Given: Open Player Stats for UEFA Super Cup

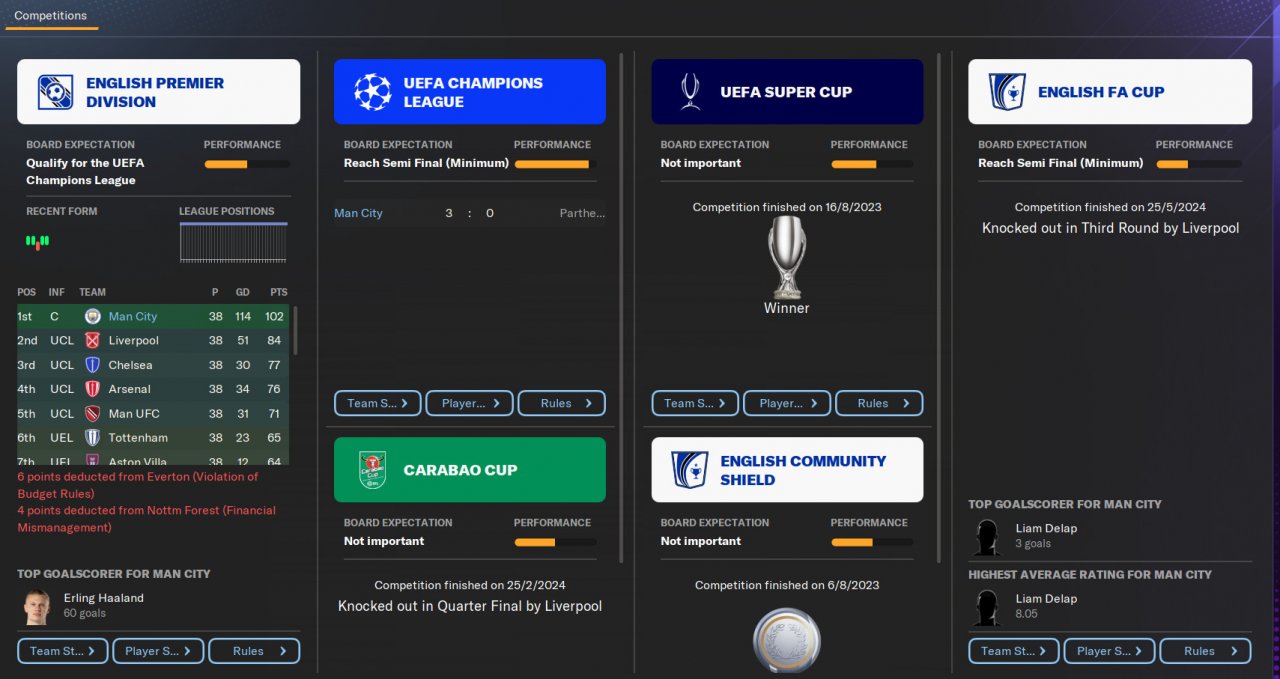Looking at the screenshot, I should tap(787, 403).
